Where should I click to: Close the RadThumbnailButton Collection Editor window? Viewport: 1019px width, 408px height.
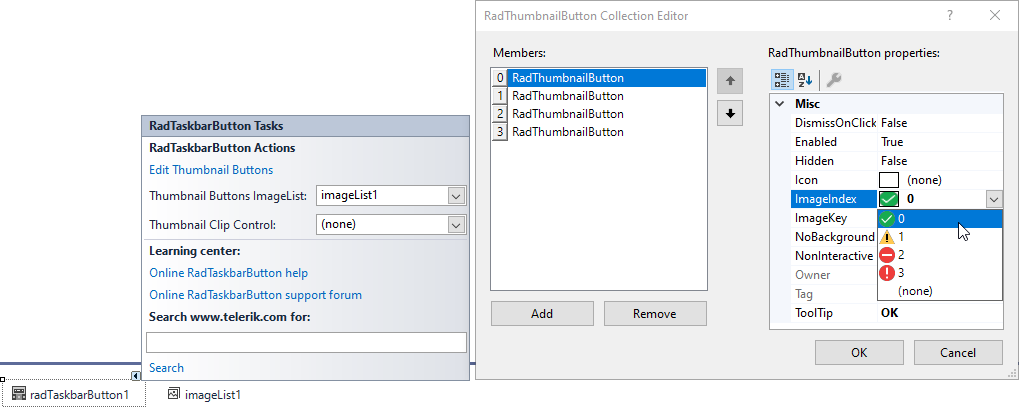[994, 16]
